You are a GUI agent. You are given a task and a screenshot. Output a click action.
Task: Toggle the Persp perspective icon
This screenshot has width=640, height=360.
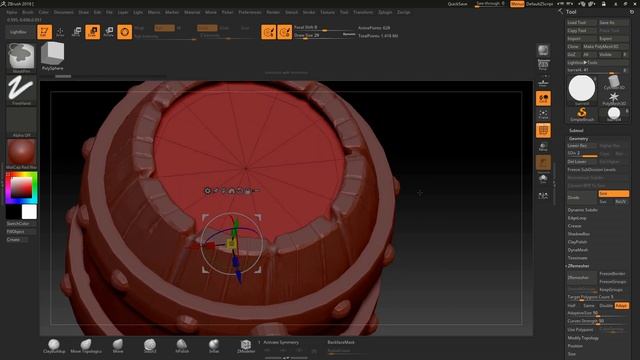click(543, 66)
